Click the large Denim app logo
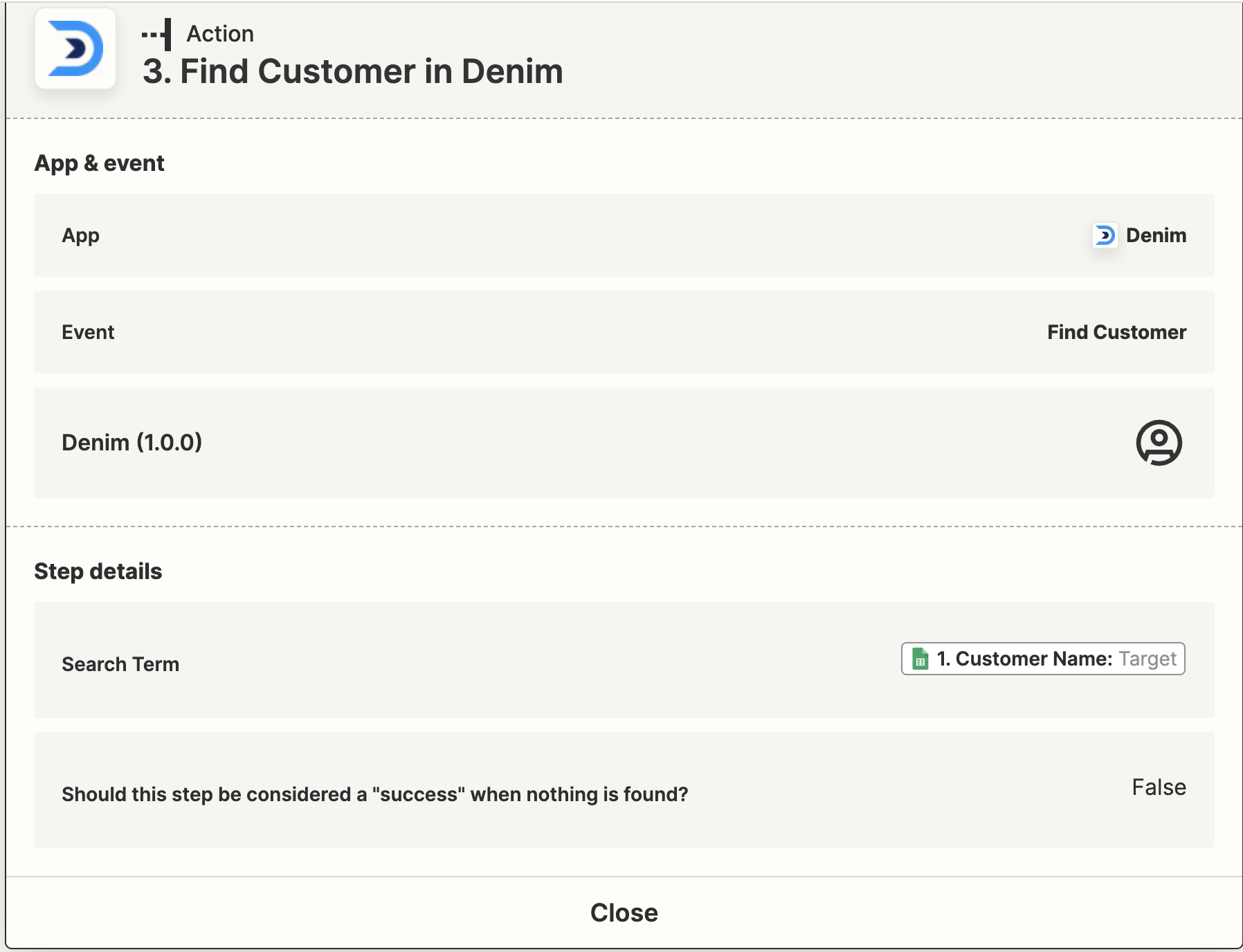Screen dimensions: 1243x952 tap(75, 48)
